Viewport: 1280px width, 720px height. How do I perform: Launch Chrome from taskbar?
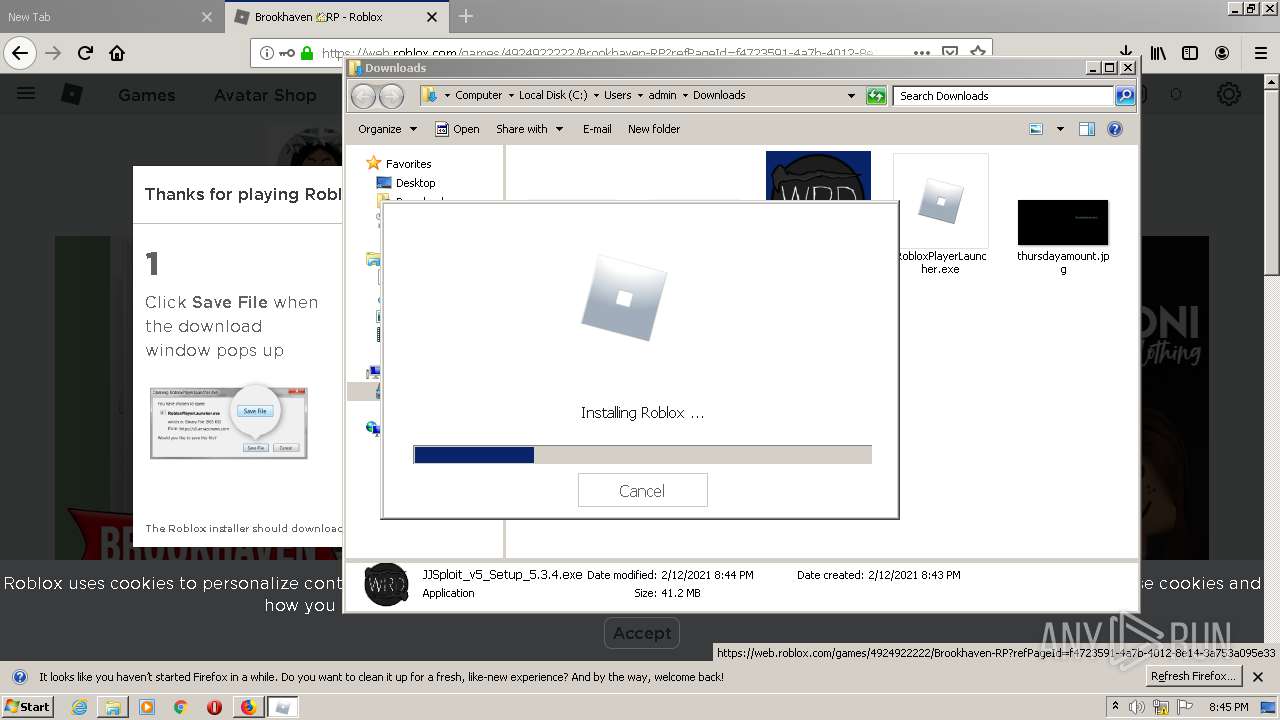[180, 707]
